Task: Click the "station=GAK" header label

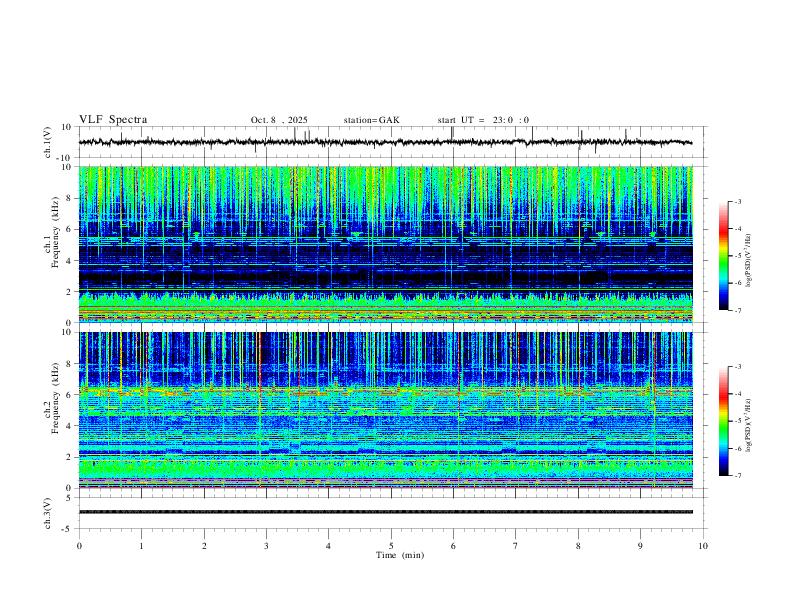Action: tap(371, 120)
